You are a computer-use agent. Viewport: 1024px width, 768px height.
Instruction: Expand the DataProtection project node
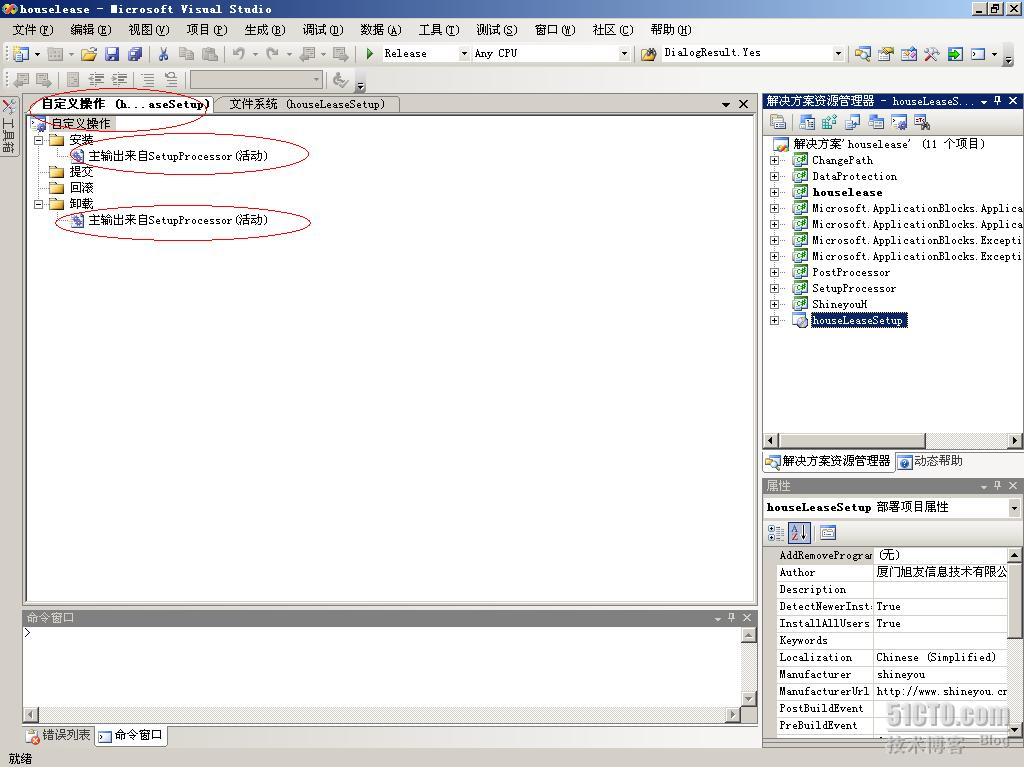pyautogui.click(x=775, y=176)
